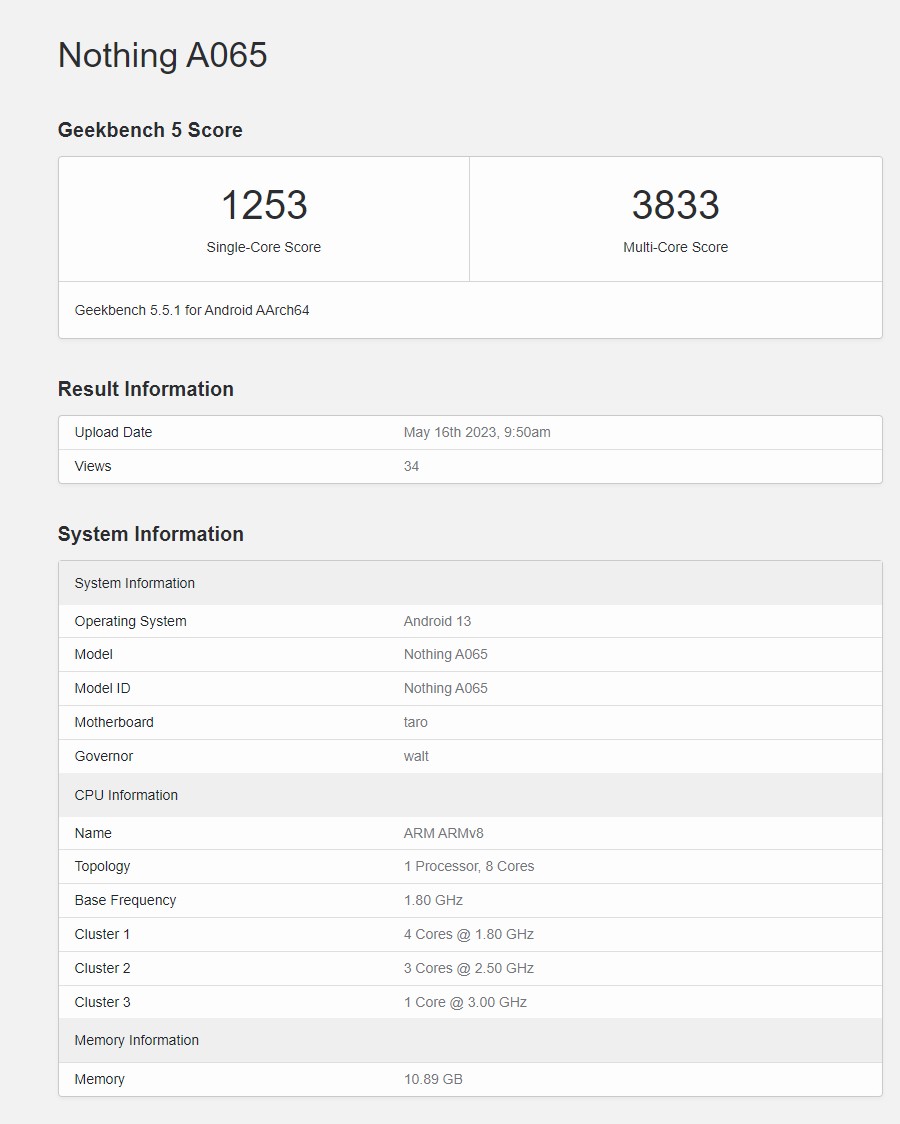Click the "Upload Date" row label
Screen dimensions: 900x1124
(x=113, y=432)
